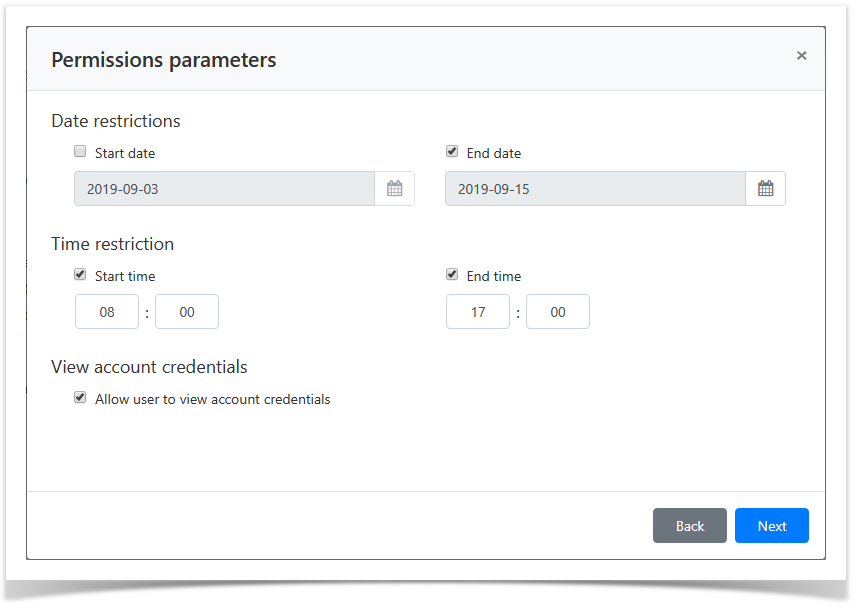860x609 pixels.
Task: Click the Start date field showing 2019-09-03
Action: pos(224,189)
